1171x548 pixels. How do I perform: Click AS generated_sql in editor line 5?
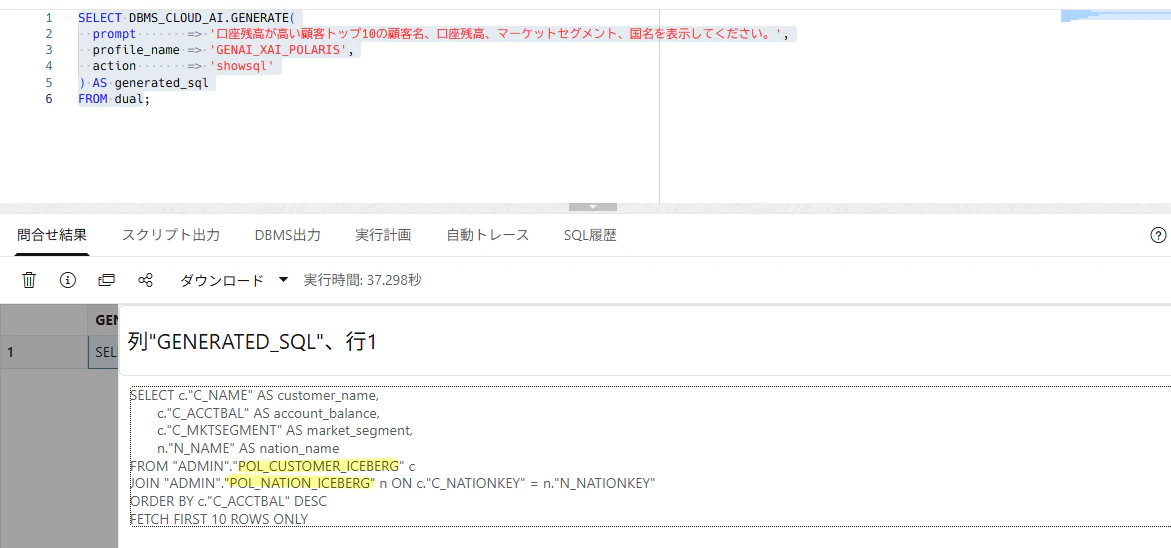coord(150,83)
